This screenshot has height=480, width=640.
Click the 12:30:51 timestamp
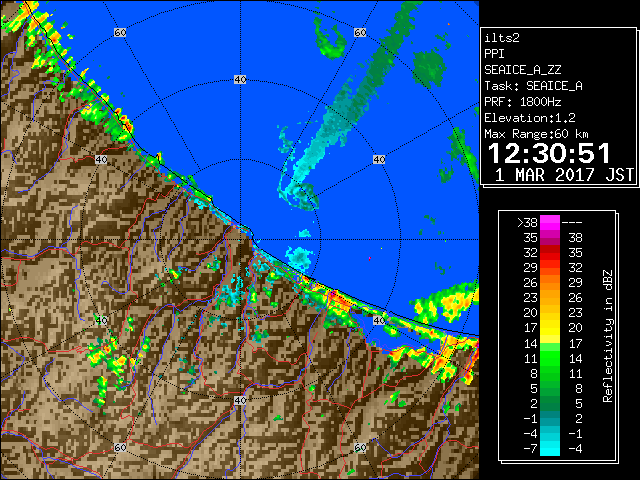pyautogui.click(x=549, y=153)
